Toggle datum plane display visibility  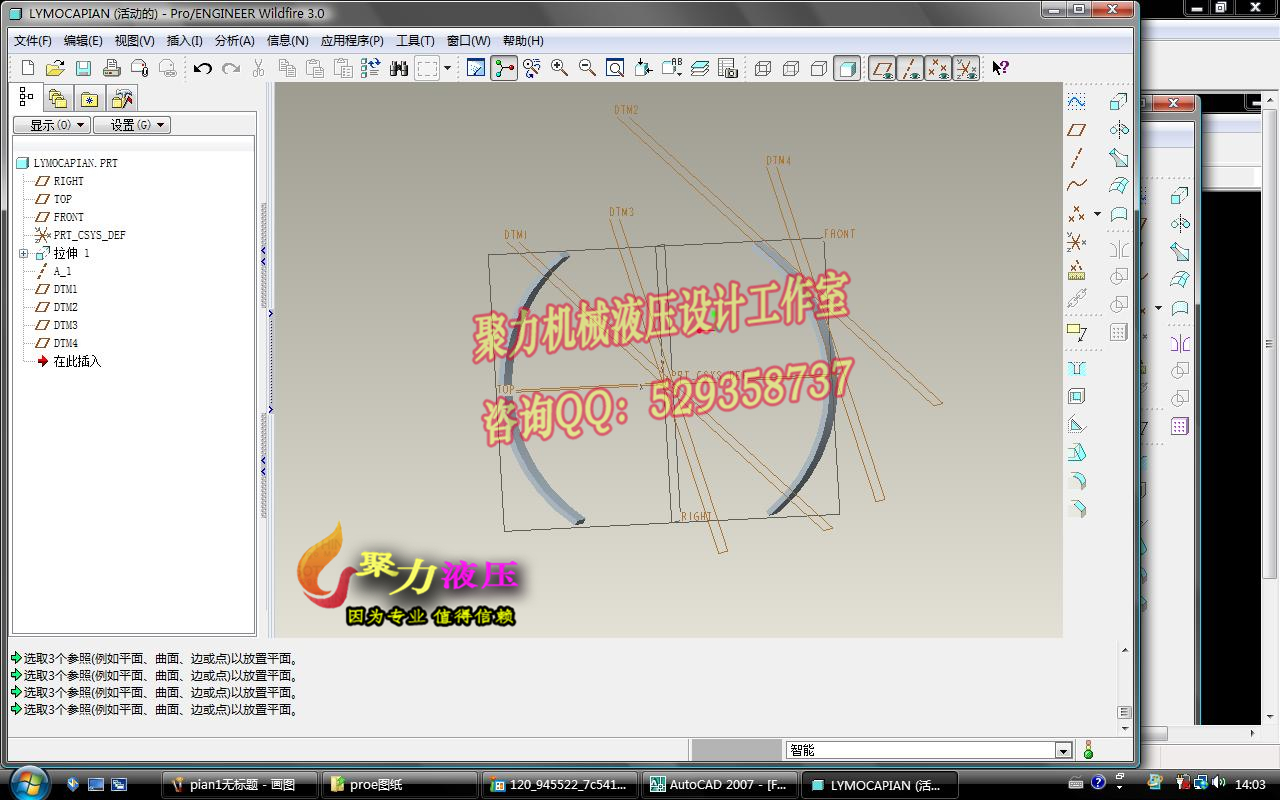pos(881,68)
